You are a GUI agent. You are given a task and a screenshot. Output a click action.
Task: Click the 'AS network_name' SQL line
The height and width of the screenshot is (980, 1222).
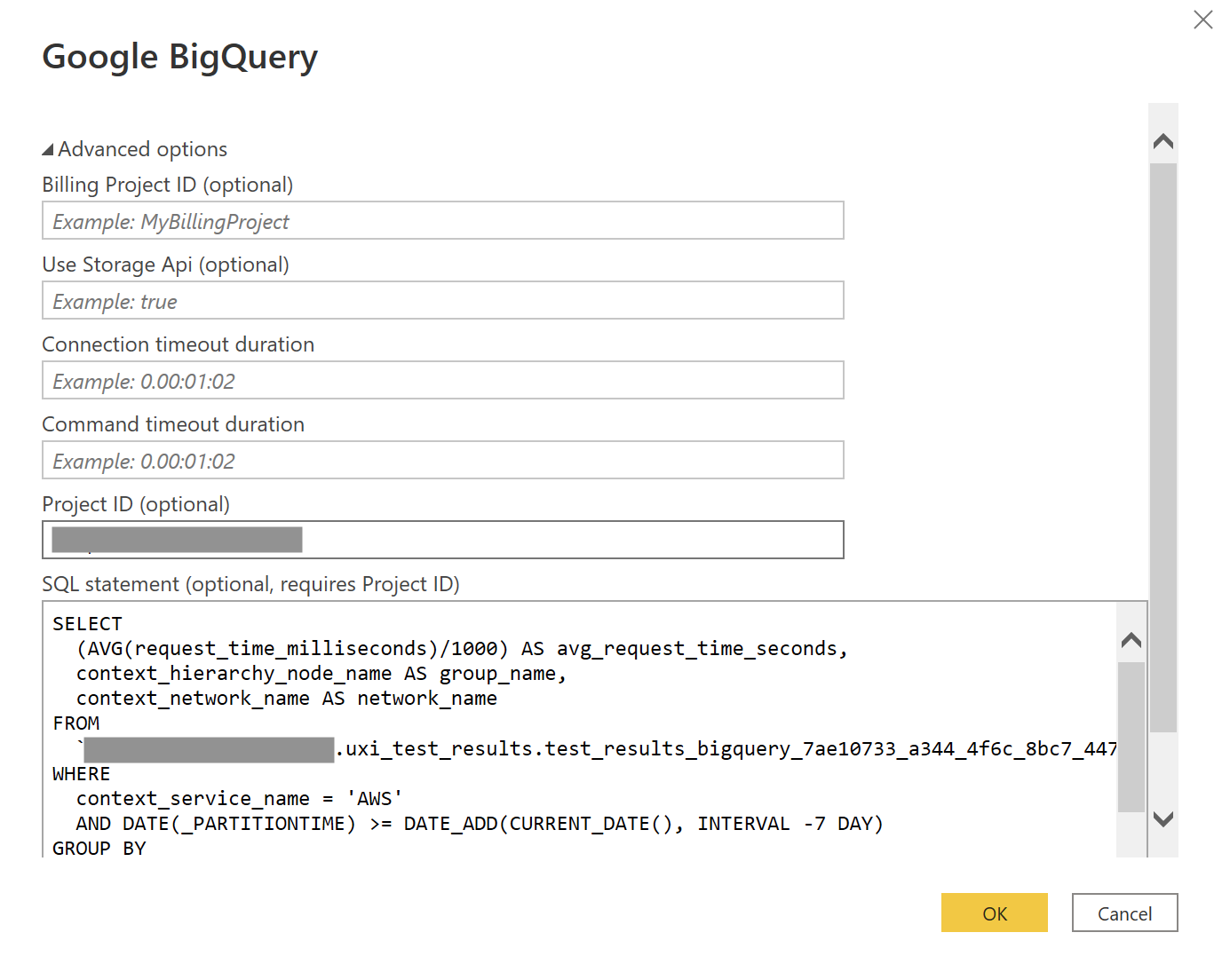point(286,699)
